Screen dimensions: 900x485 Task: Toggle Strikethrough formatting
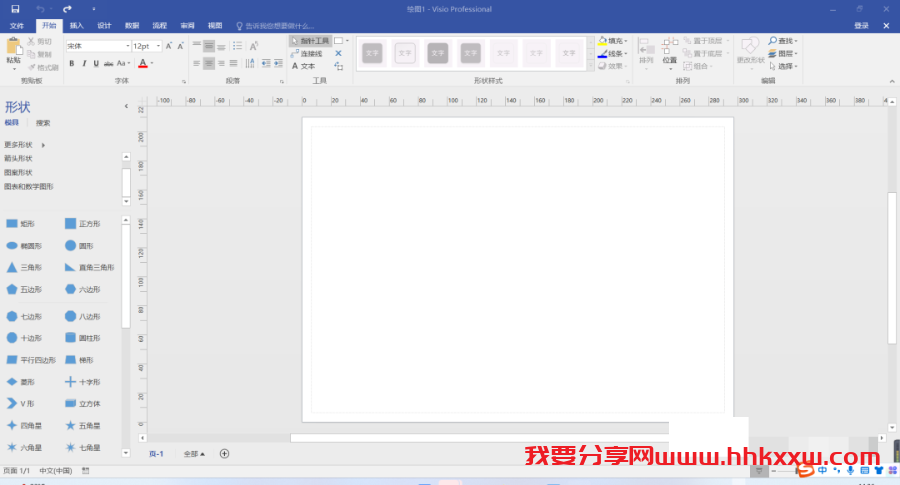pyautogui.click(x=108, y=63)
